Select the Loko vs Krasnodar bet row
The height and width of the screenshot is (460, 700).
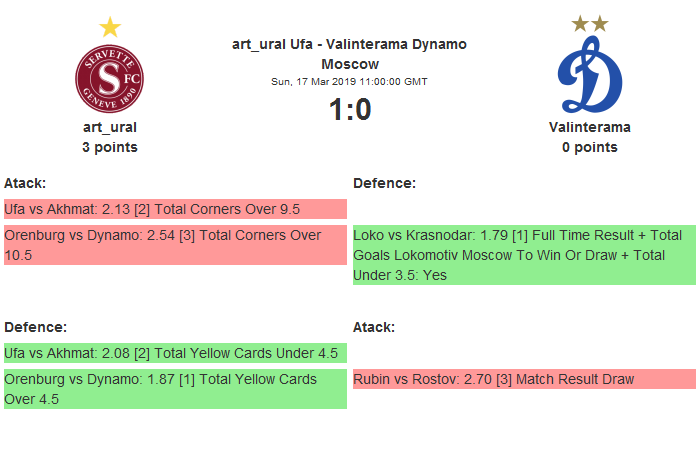click(x=524, y=255)
